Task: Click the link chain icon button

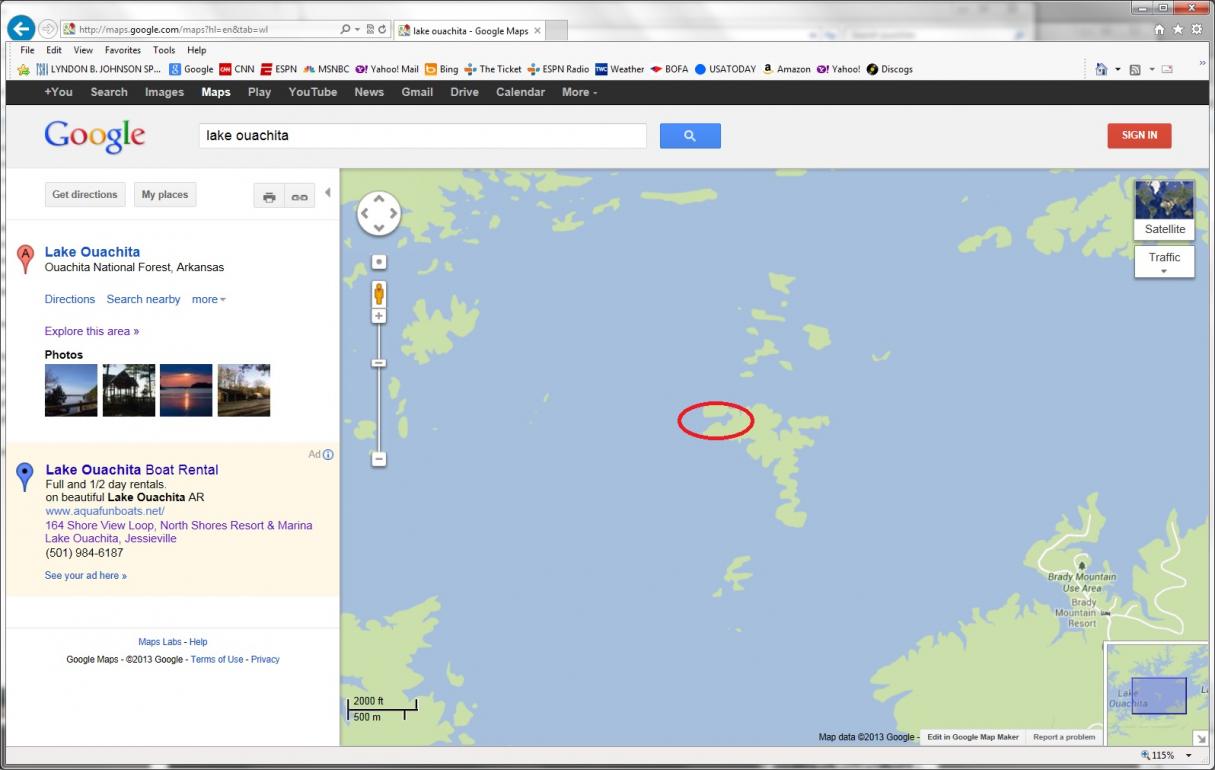Action: click(299, 196)
